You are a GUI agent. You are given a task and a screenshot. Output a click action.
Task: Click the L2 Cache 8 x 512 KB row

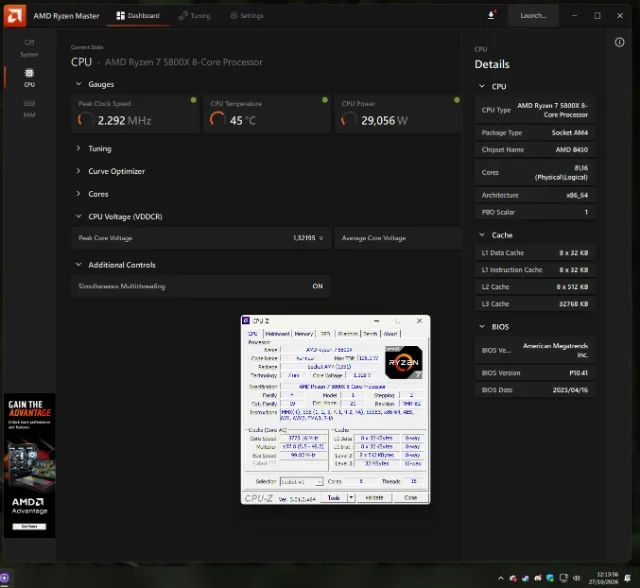click(x=535, y=287)
